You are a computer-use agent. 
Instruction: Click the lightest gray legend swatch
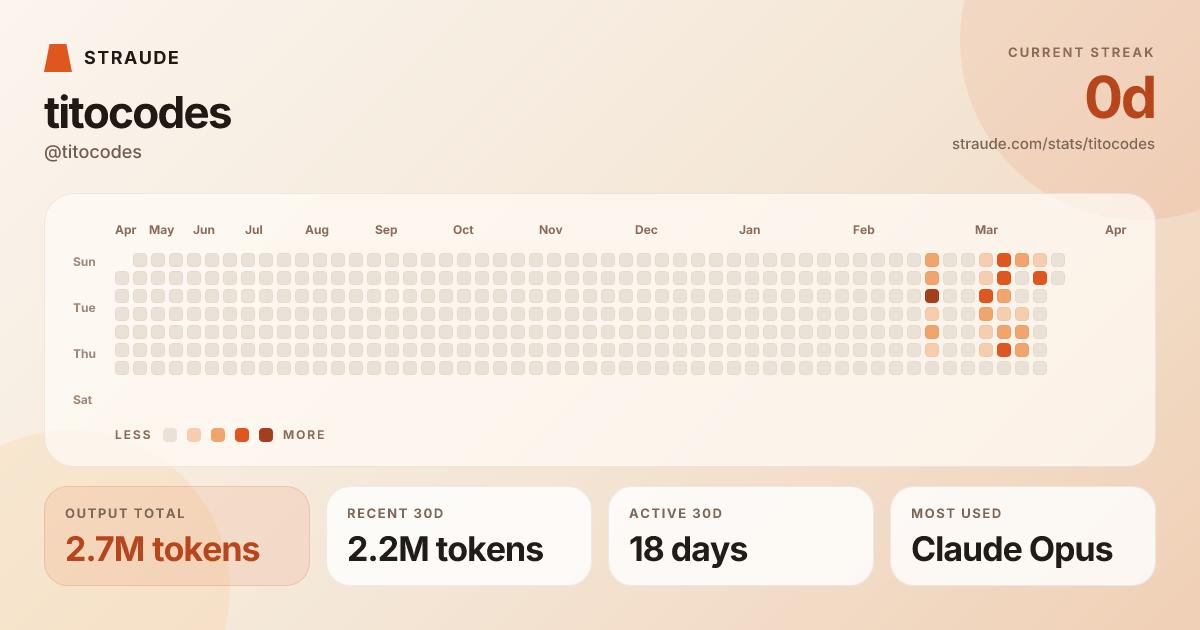170,435
